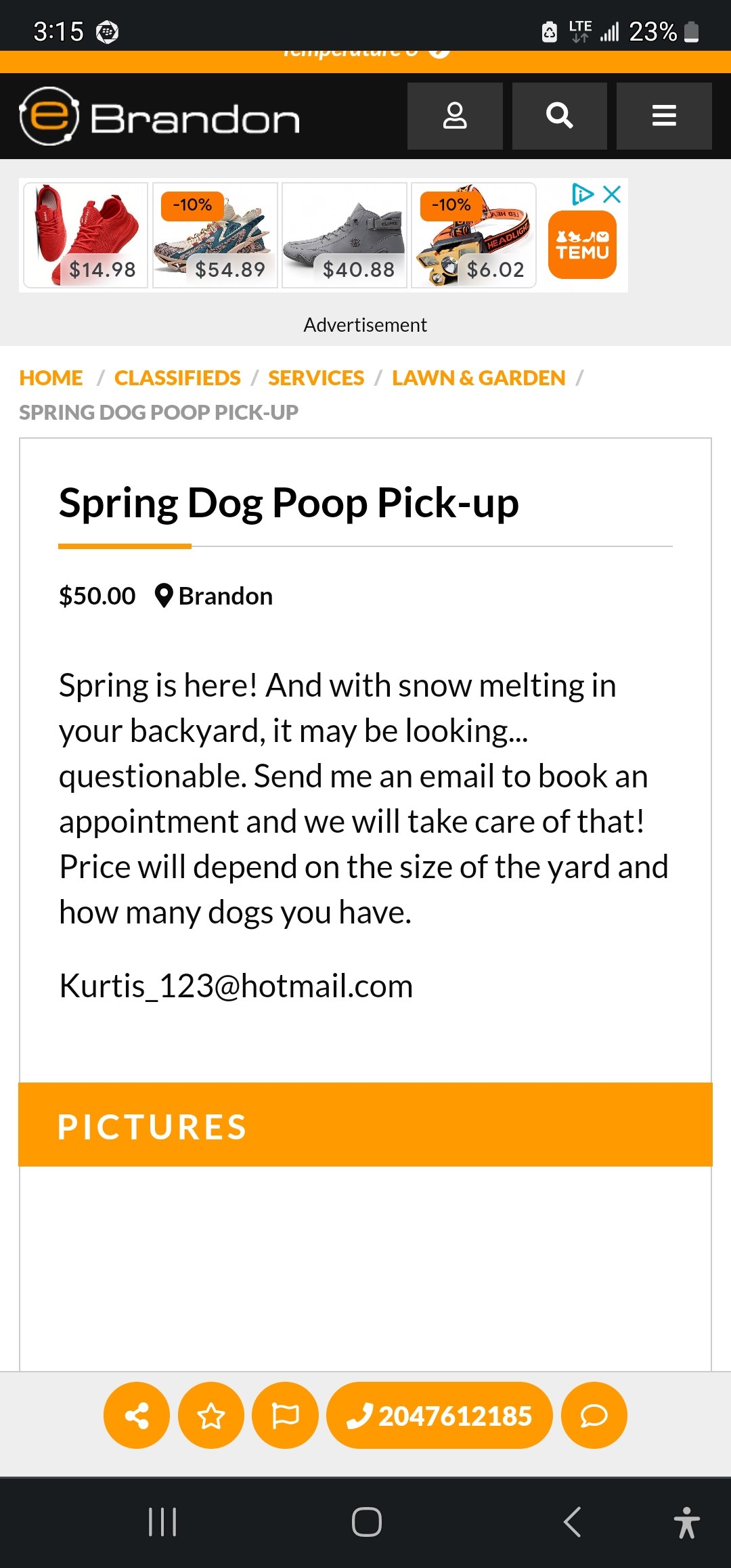Viewport: 731px width, 1568px height.
Task: Tap the eBrandon logo
Action: [160, 116]
